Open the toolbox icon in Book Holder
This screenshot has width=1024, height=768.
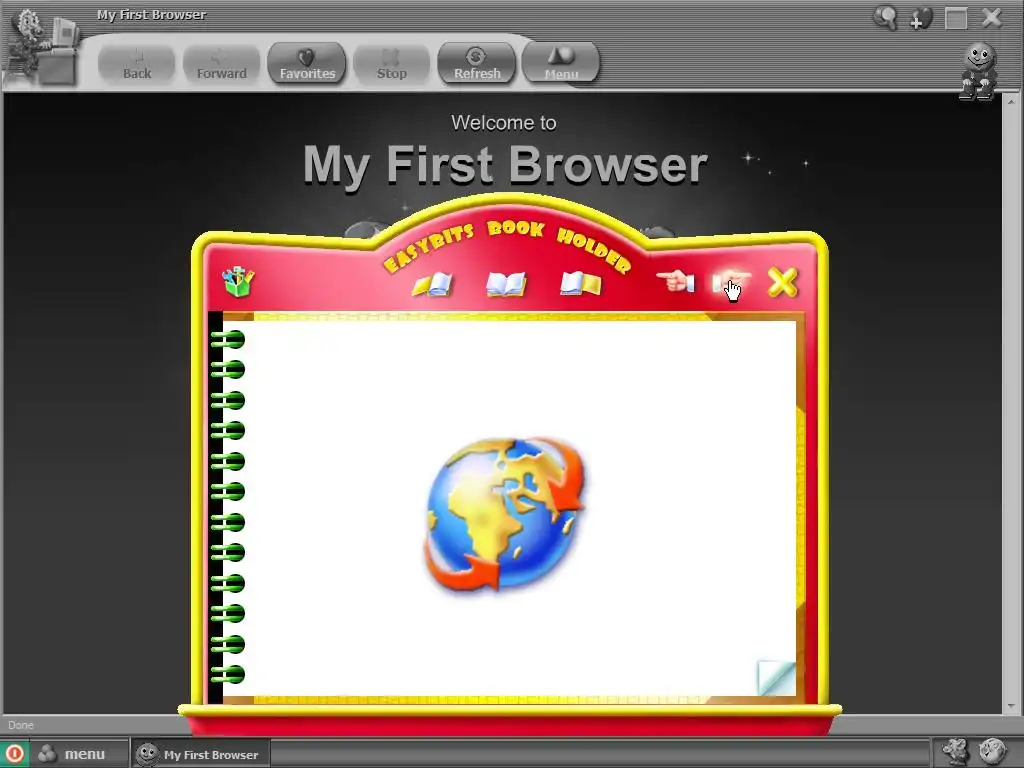pyautogui.click(x=238, y=281)
